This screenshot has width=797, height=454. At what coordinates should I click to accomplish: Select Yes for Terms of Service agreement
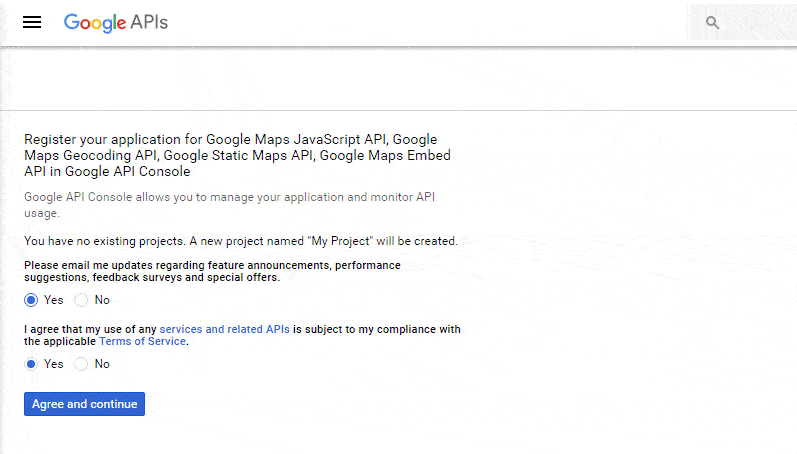tap(31, 364)
